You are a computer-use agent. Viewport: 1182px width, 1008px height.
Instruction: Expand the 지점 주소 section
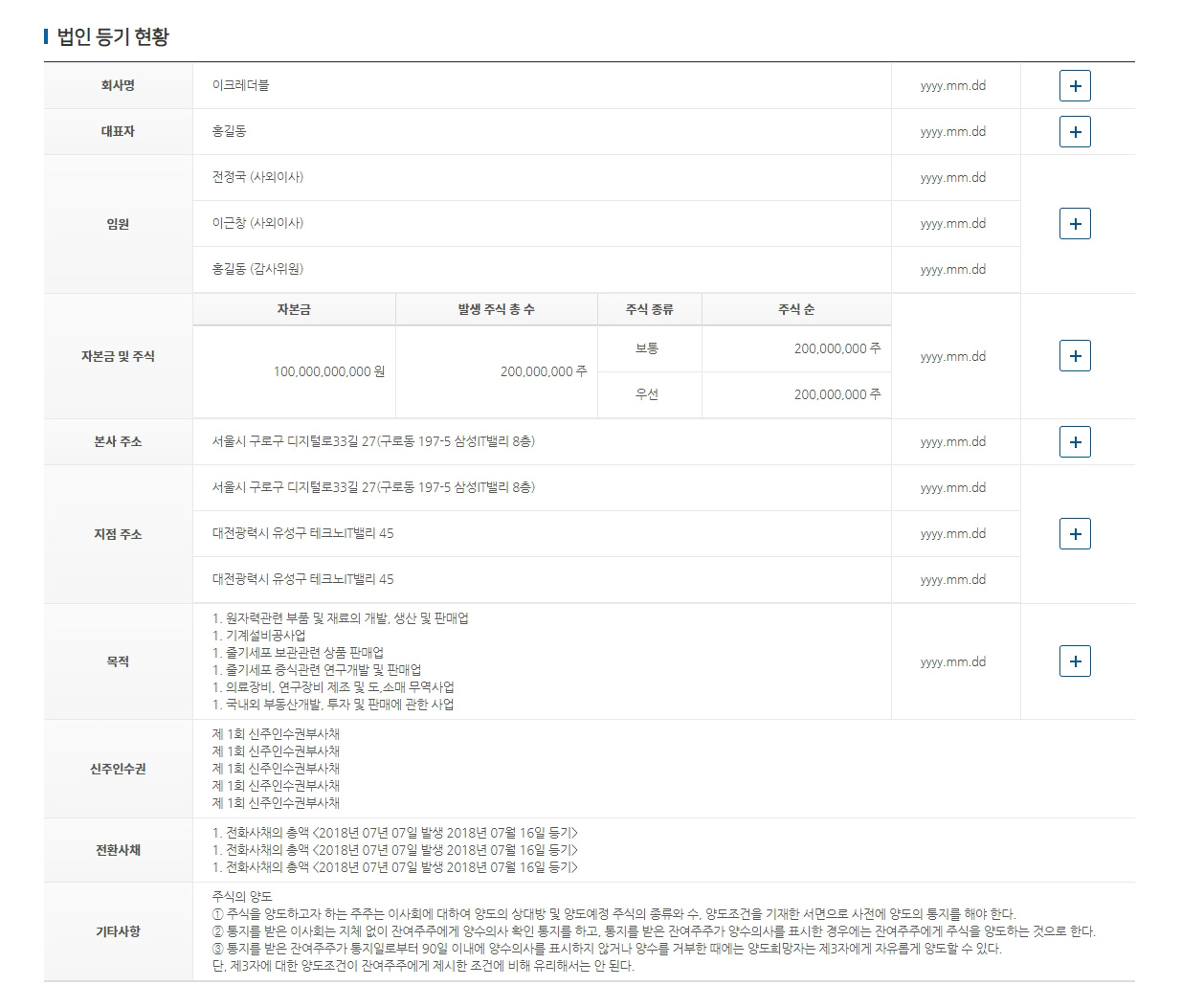tap(1075, 533)
